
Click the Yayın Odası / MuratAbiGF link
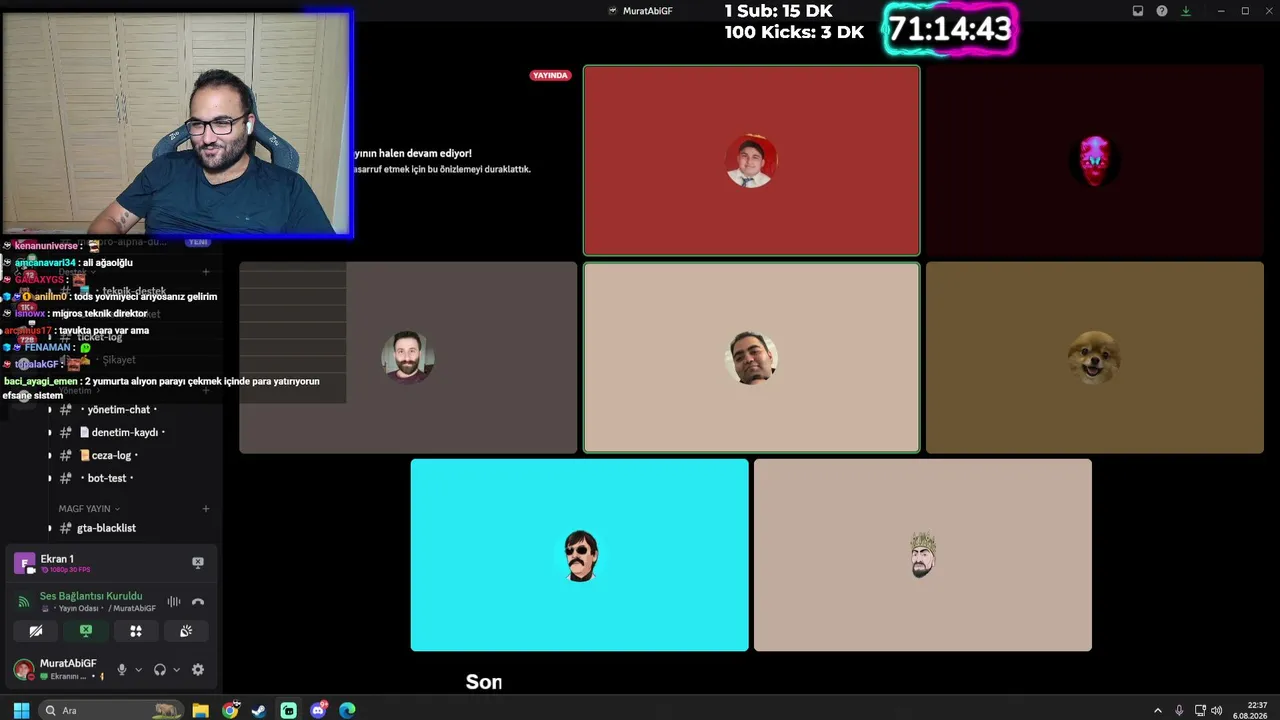pos(98,609)
